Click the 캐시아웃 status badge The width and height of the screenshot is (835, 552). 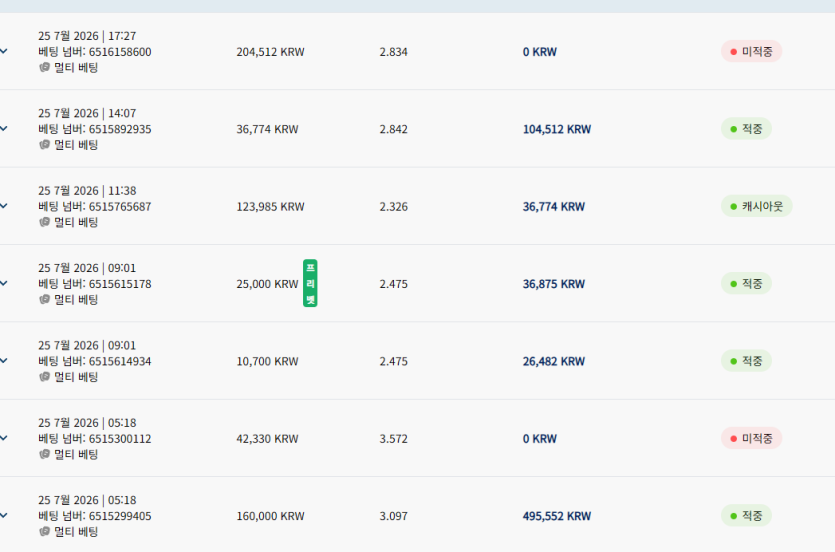tap(757, 206)
